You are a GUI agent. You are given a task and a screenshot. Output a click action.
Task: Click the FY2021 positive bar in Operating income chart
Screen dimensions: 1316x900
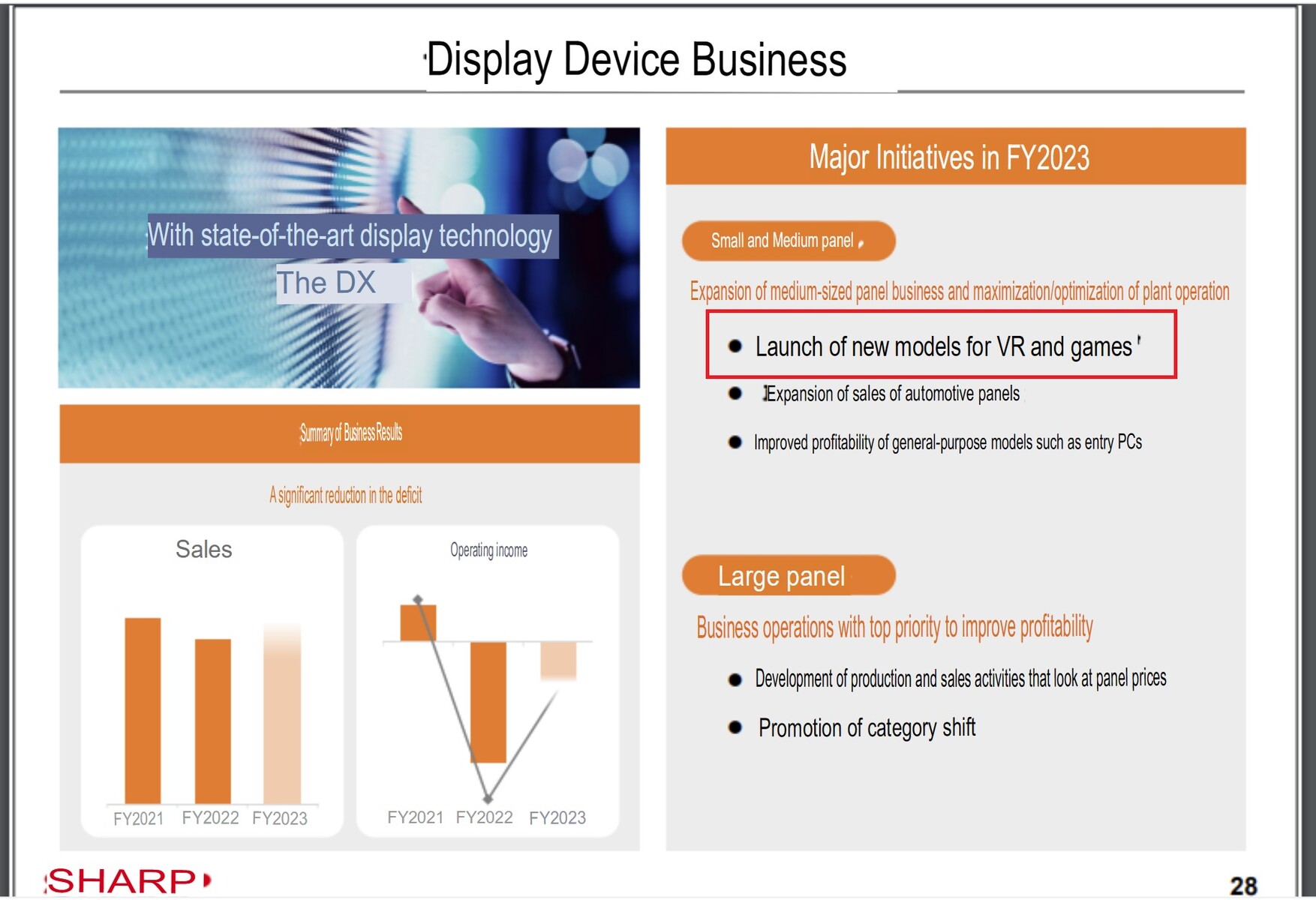(418, 622)
